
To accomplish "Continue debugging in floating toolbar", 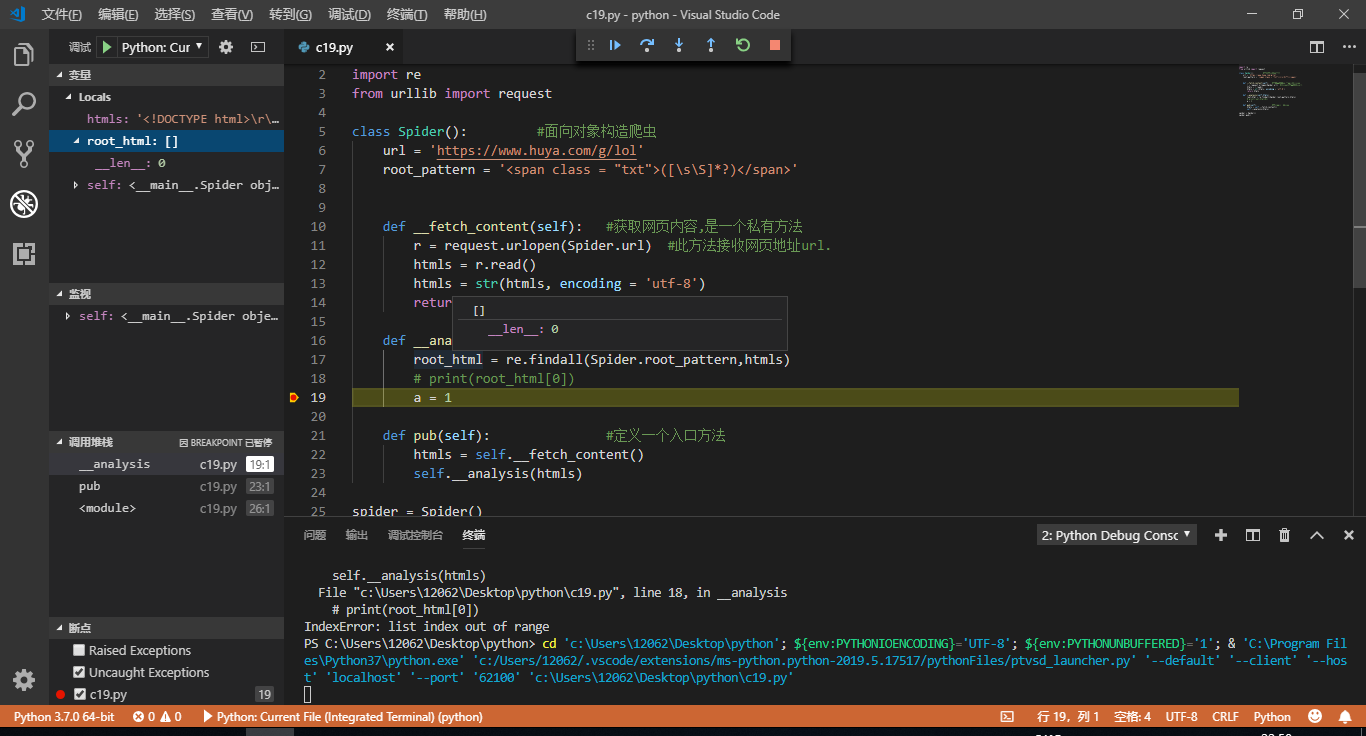I will click(x=615, y=45).
